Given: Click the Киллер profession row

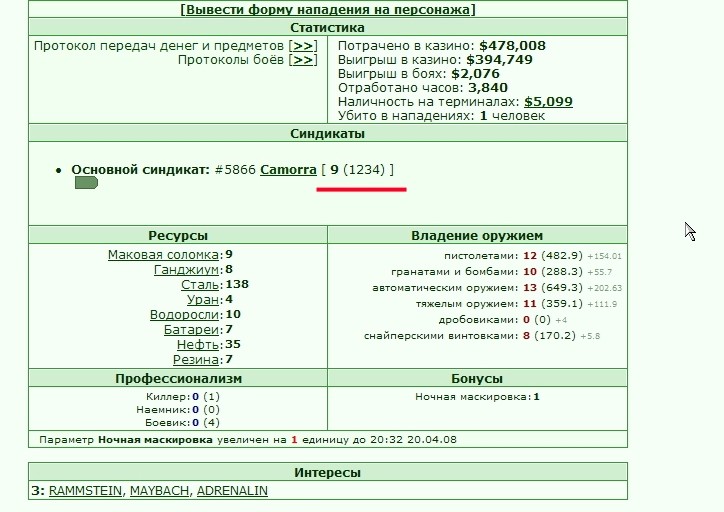Looking at the screenshot, I should pos(182,397).
